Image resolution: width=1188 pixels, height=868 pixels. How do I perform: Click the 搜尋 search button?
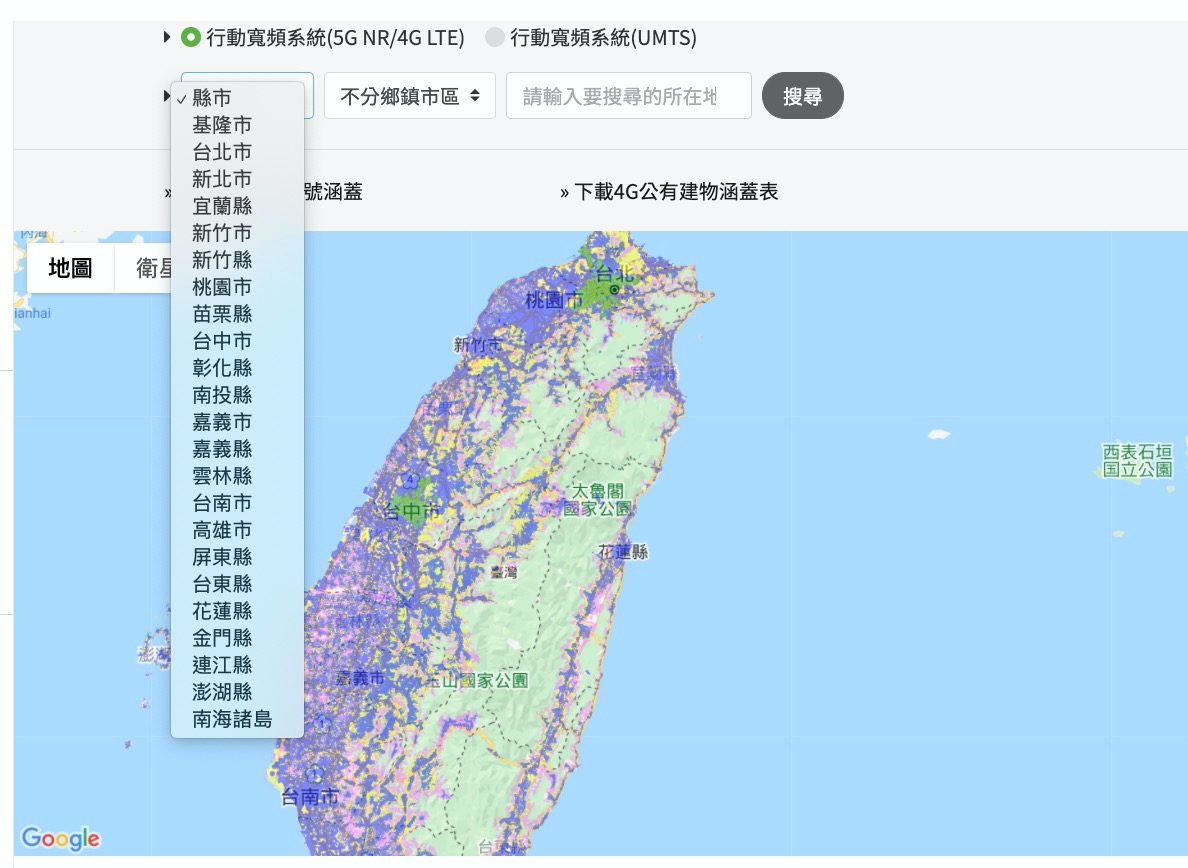pyautogui.click(x=802, y=96)
